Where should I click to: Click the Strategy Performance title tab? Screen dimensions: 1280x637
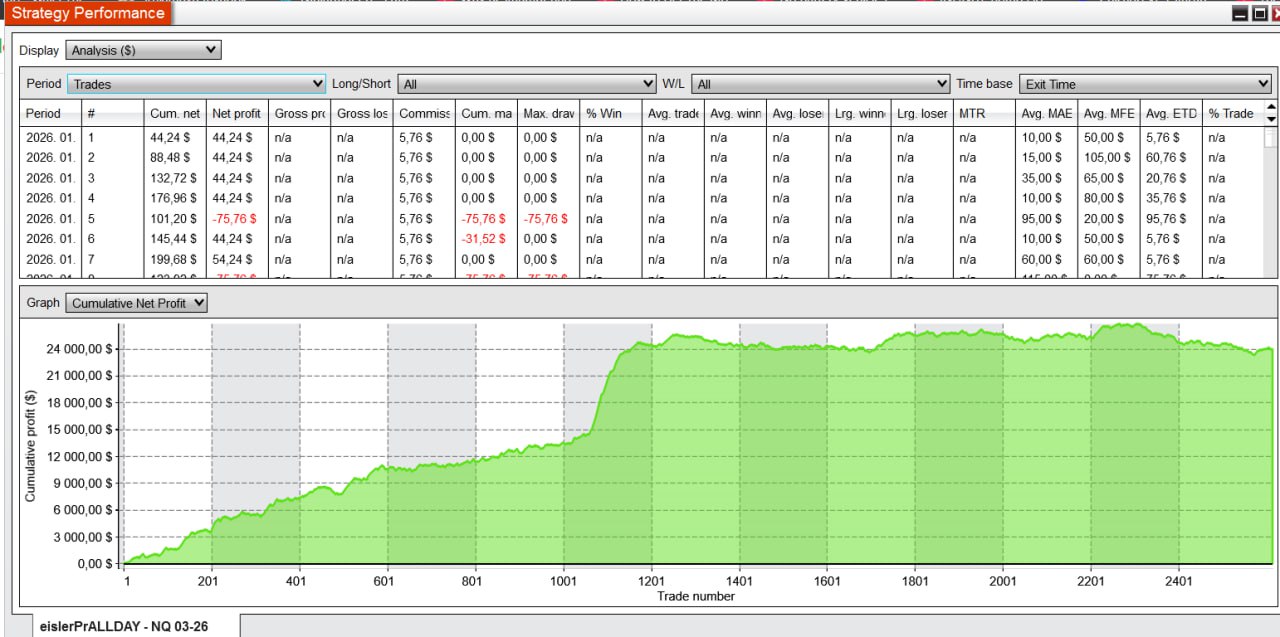(x=88, y=13)
